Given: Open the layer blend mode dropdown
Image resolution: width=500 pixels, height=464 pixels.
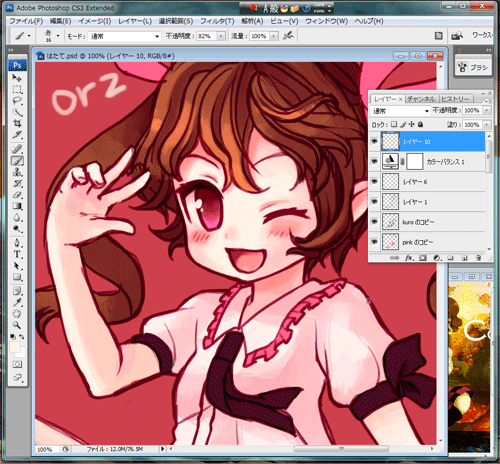Looking at the screenshot, I should point(401,111).
